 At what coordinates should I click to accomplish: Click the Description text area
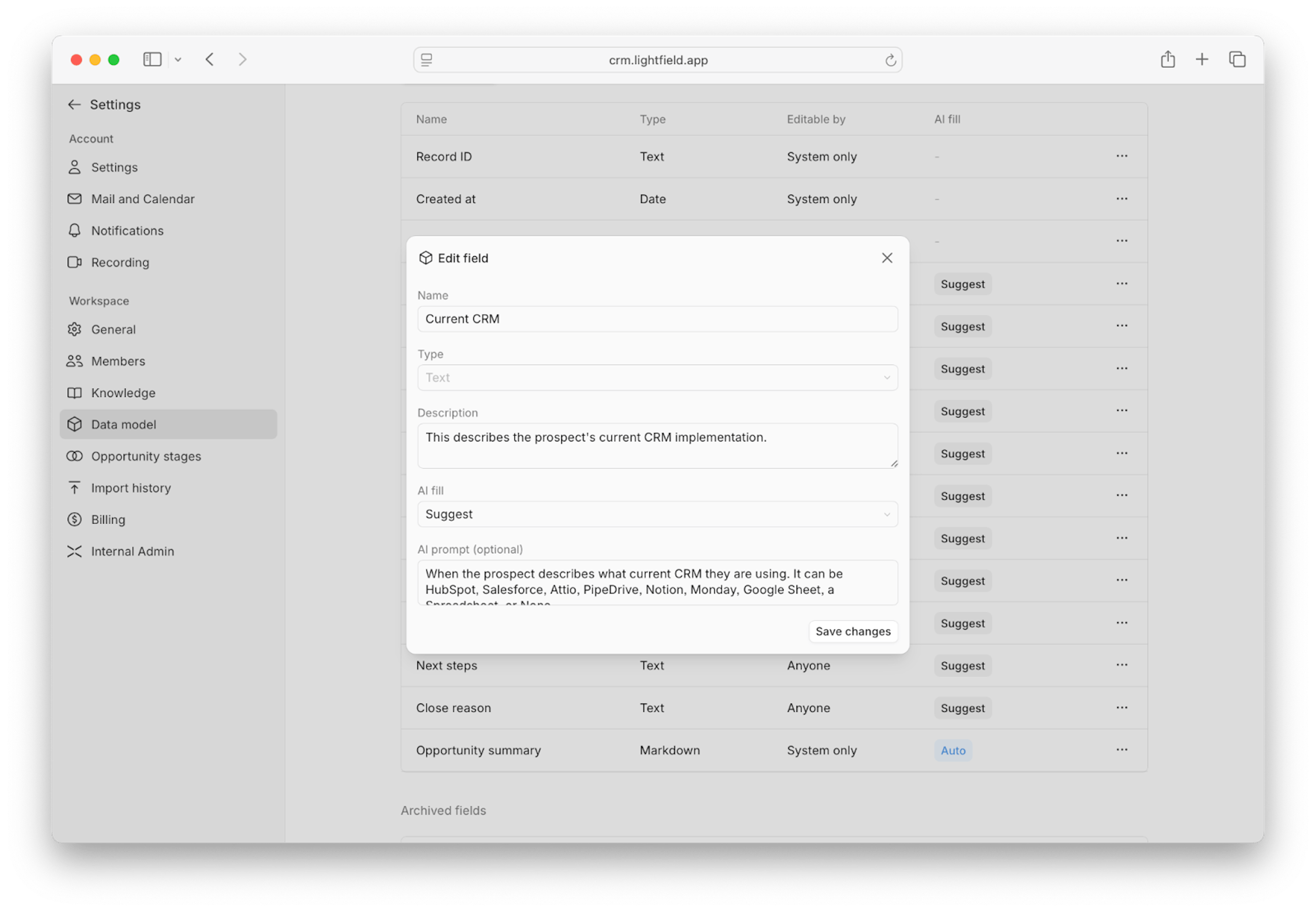pyautogui.click(x=657, y=445)
